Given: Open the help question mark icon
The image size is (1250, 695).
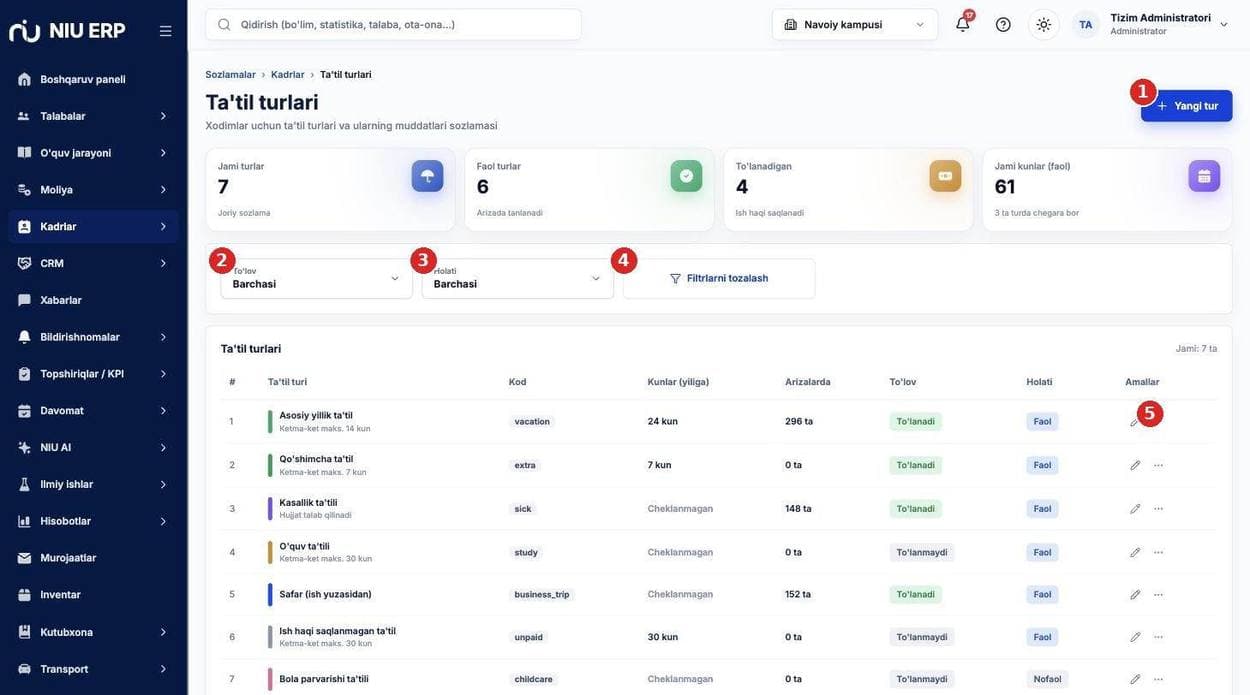Looking at the screenshot, I should tap(1003, 24).
